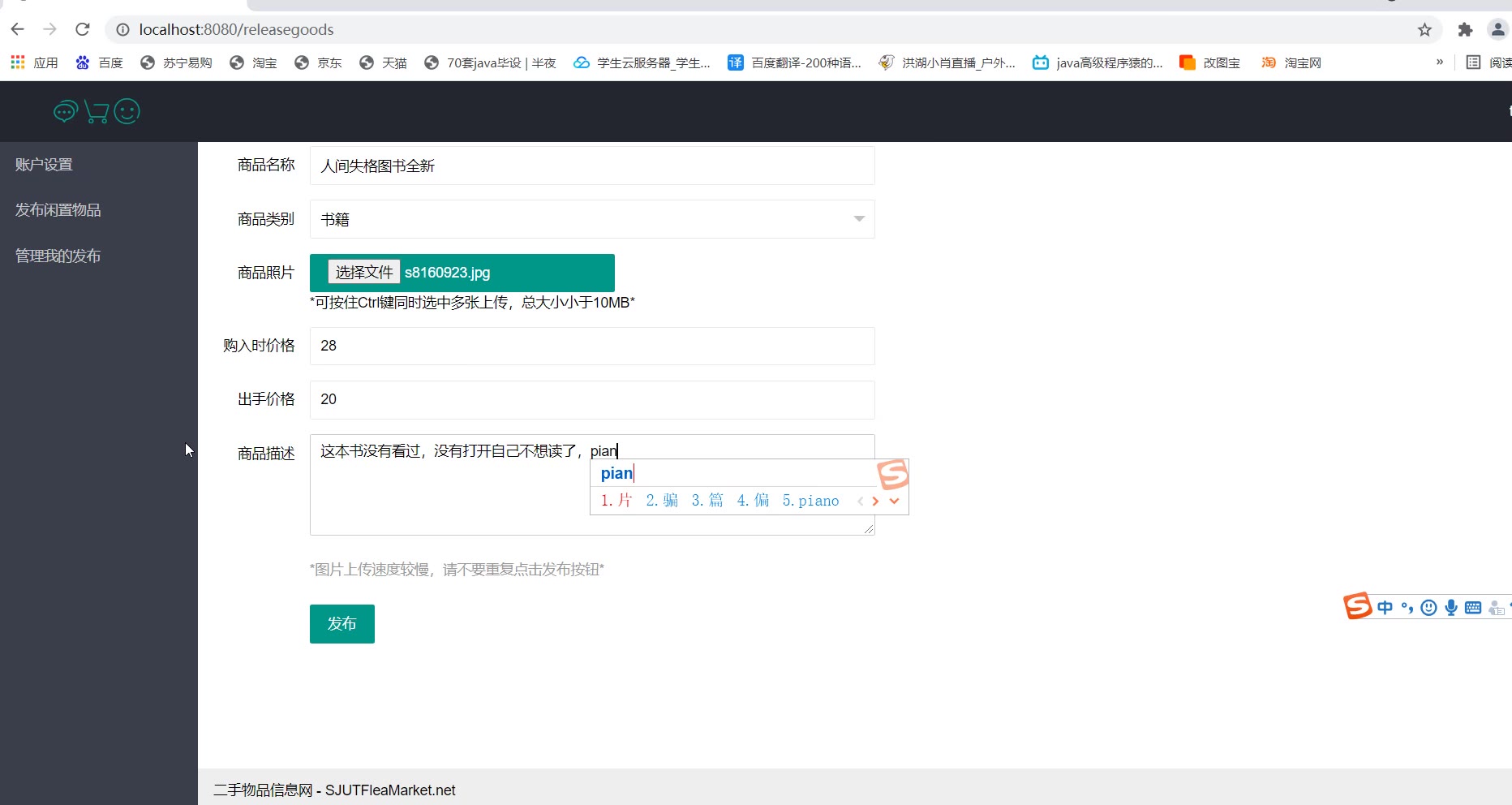
Task: Open the browser extensions puzzle icon
Action: (1465, 30)
